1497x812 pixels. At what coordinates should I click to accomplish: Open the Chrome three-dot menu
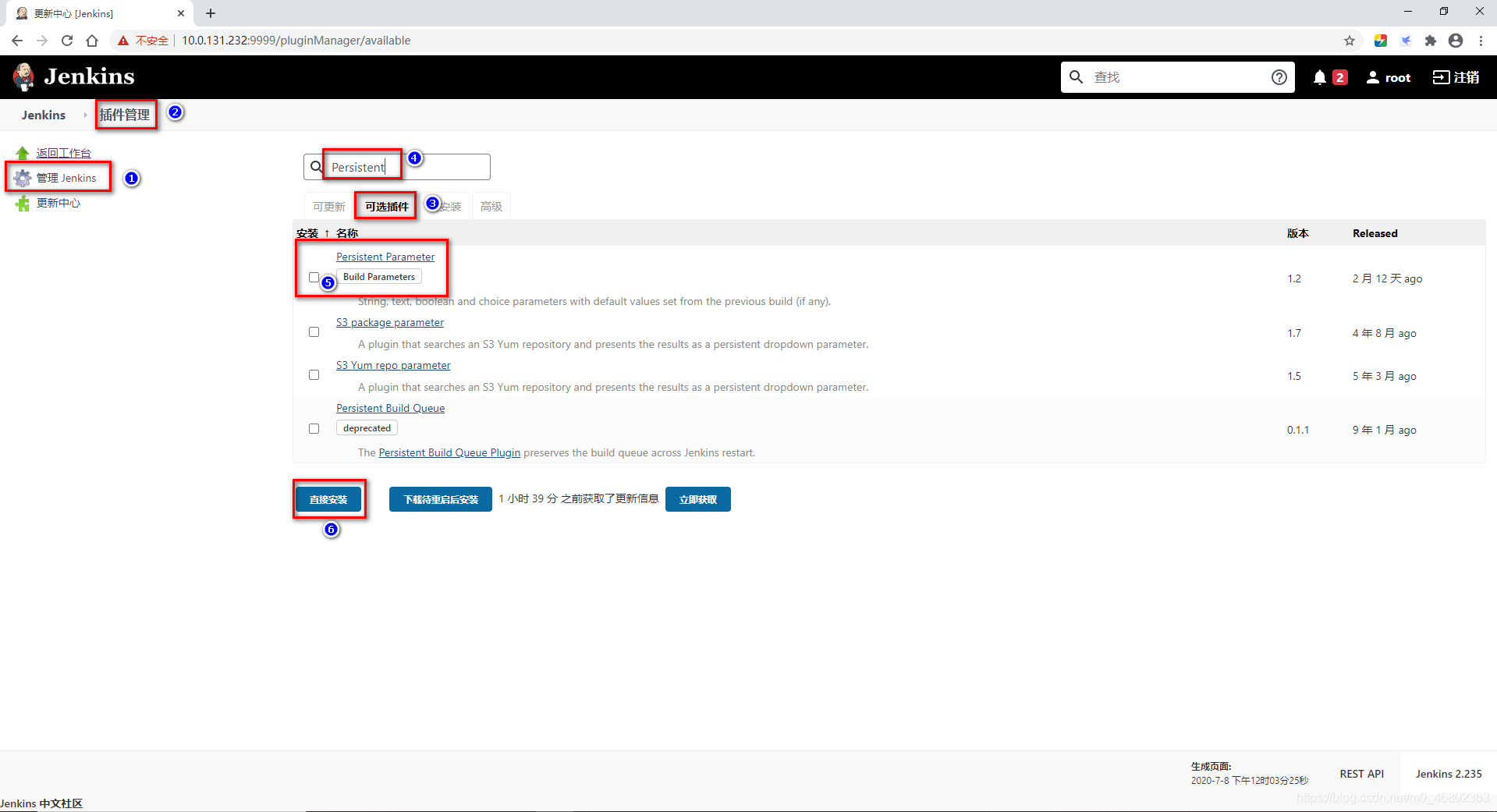click(x=1481, y=41)
